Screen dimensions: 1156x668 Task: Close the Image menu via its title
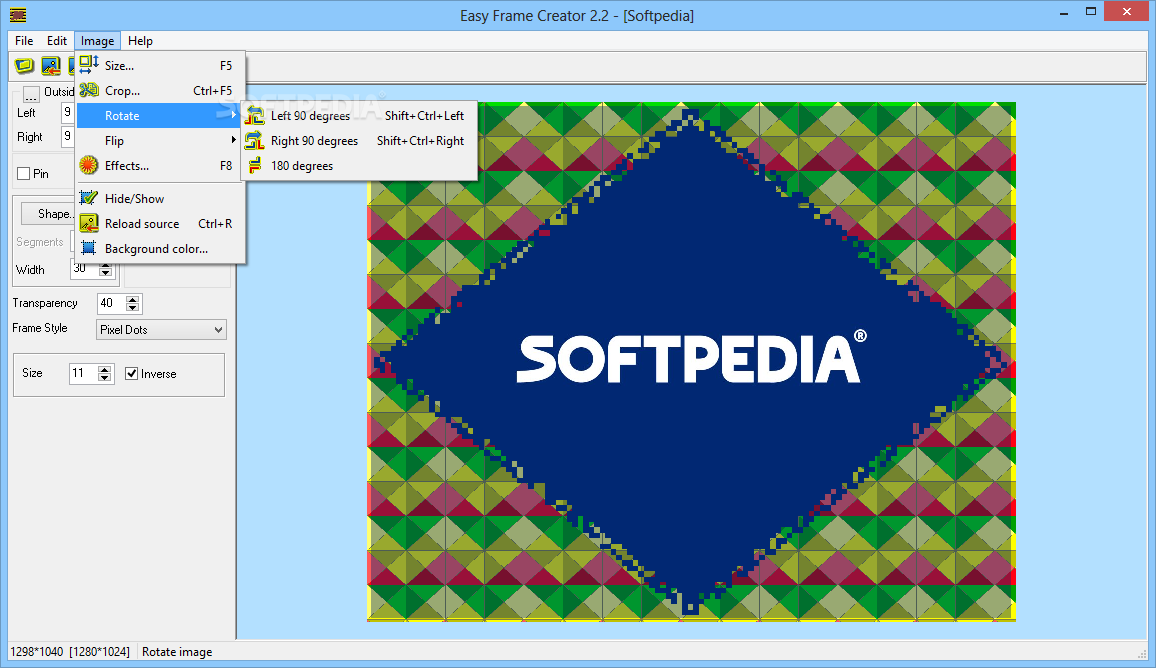point(97,41)
